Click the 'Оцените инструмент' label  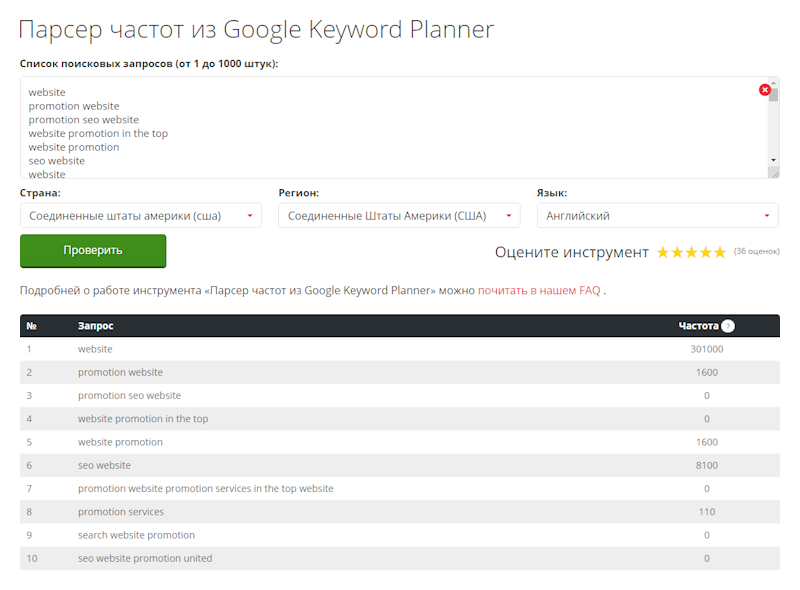tap(571, 252)
